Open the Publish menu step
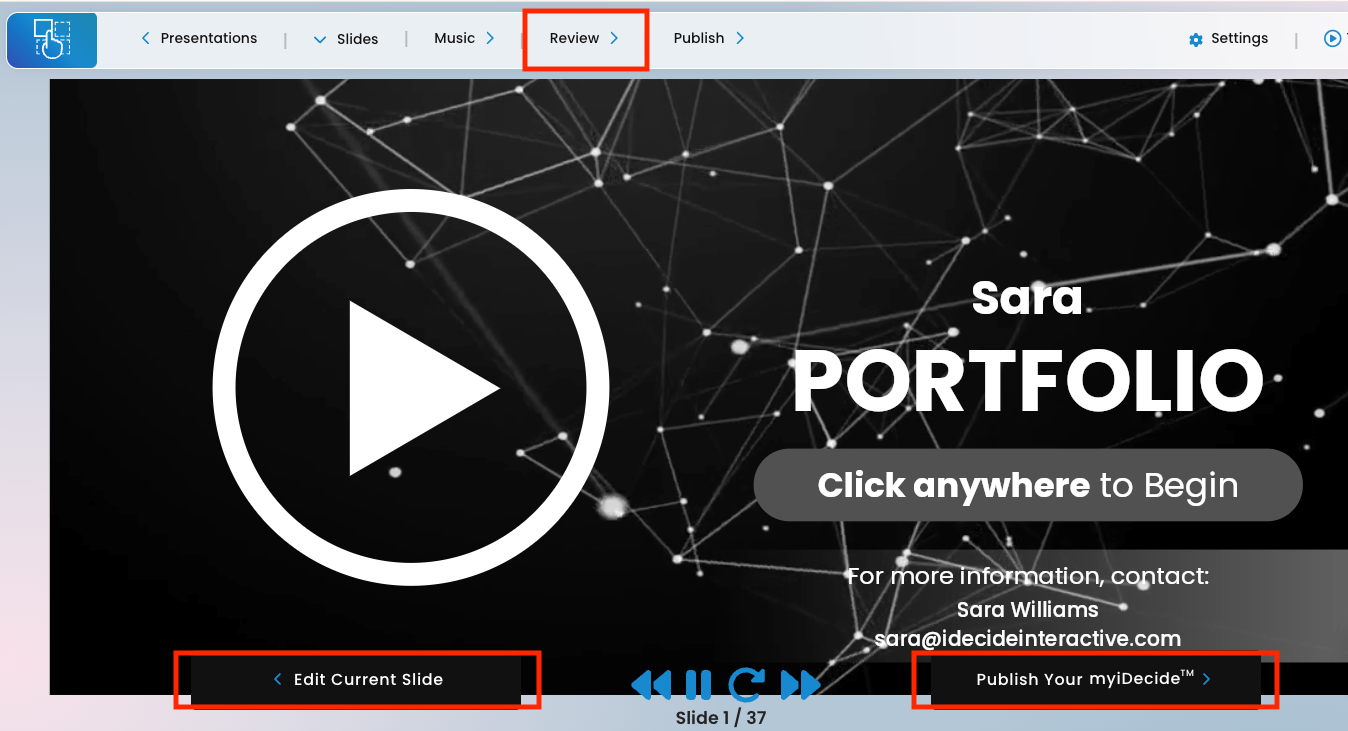1348x731 pixels. coord(709,39)
